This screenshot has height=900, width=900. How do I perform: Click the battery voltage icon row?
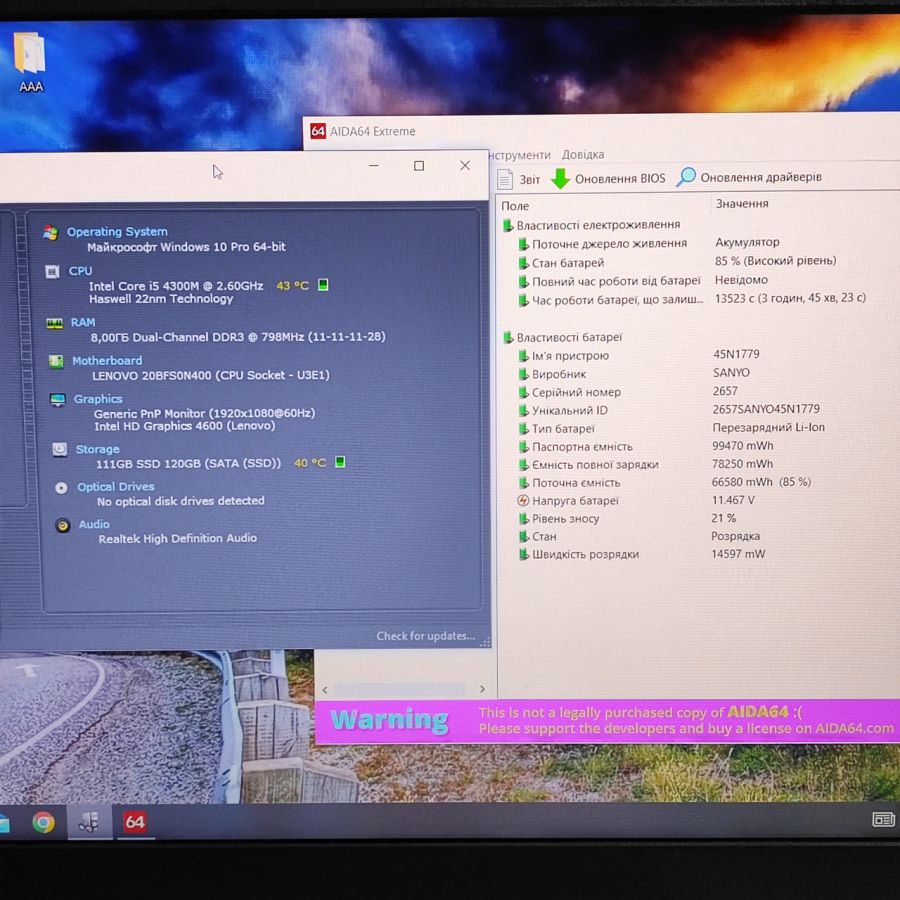click(635, 501)
